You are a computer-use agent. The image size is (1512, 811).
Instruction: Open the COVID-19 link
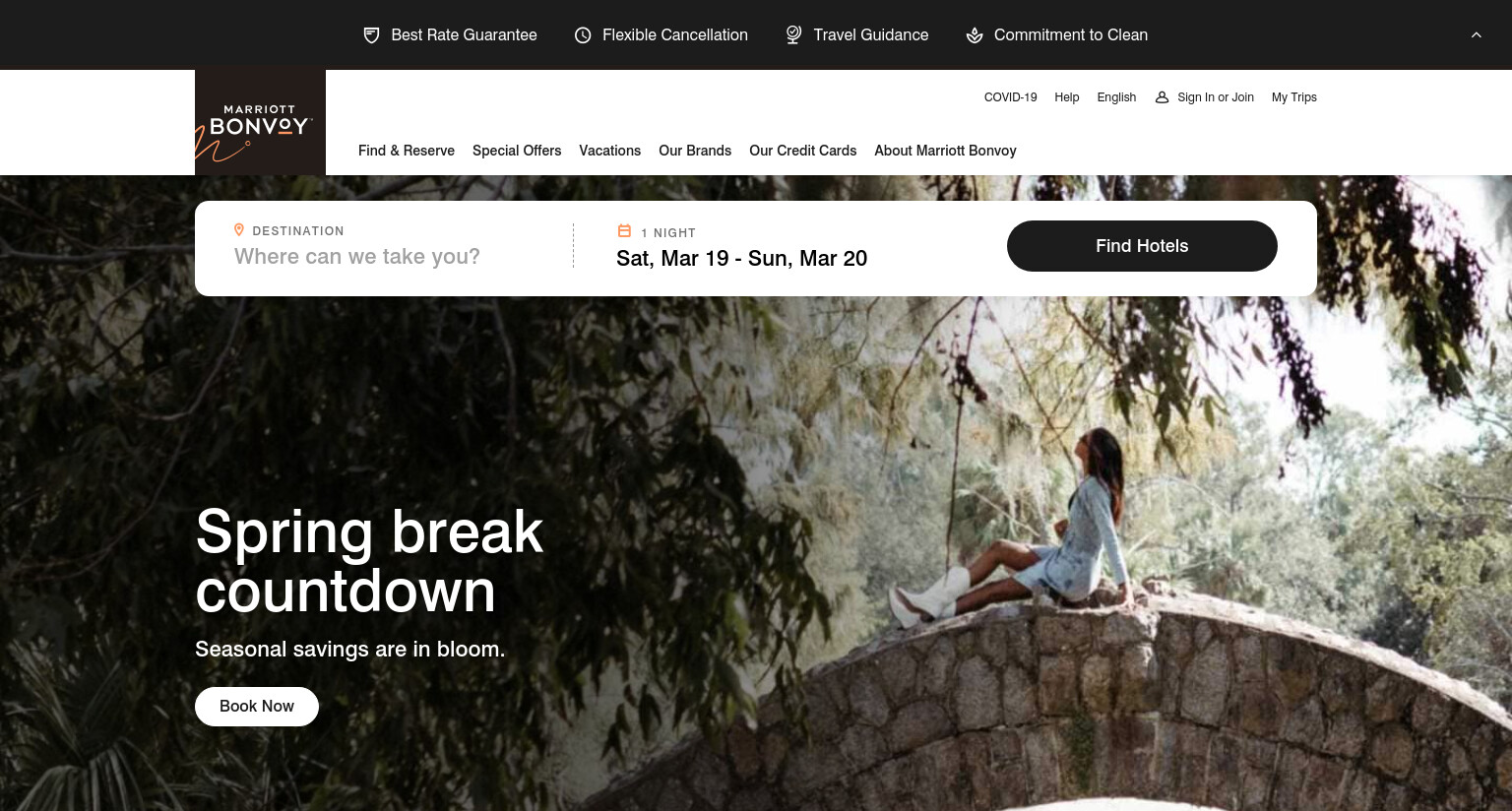pyautogui.click(x=1010, y=97)
